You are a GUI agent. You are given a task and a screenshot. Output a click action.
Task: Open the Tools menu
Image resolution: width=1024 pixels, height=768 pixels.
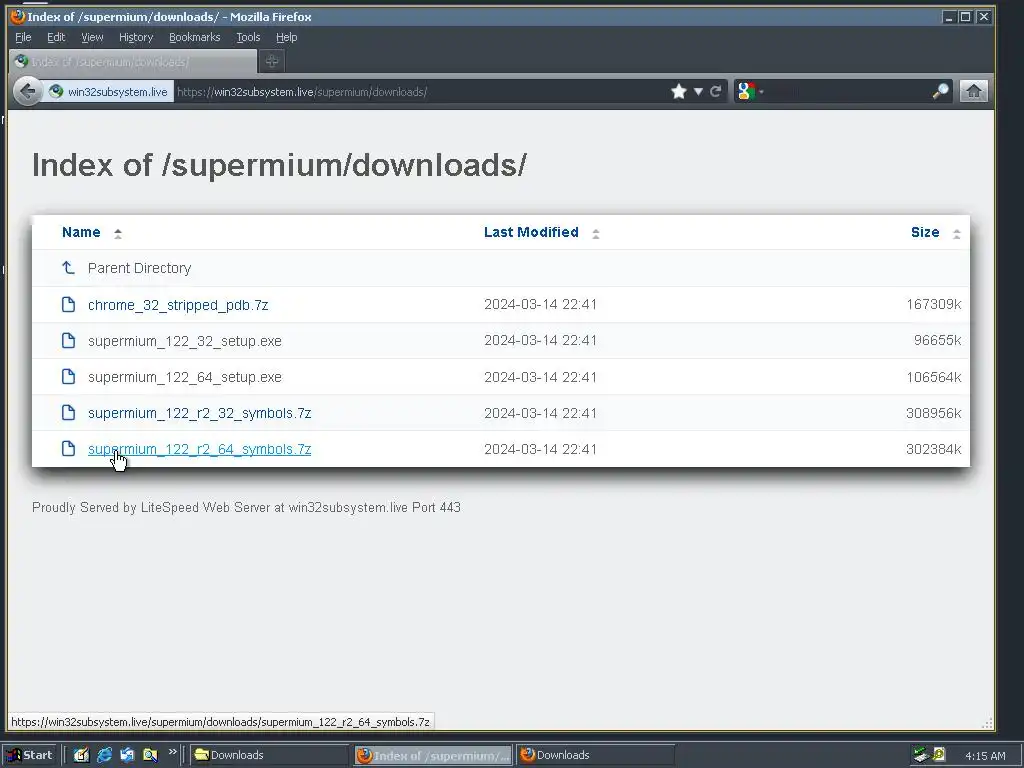click(x=248, y=37)
